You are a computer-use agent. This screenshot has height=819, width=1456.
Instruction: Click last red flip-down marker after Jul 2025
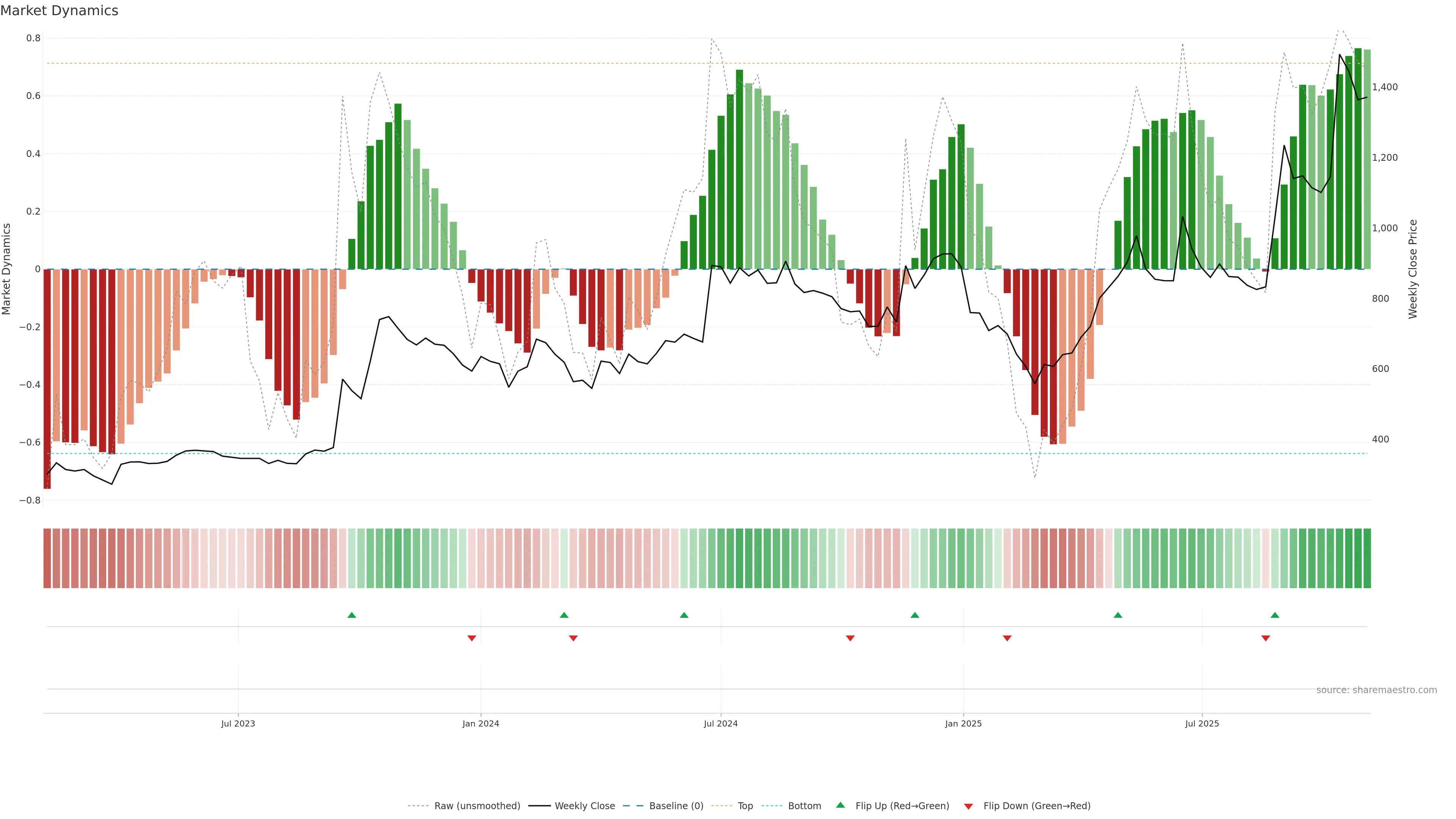(x=1266, y=638)
